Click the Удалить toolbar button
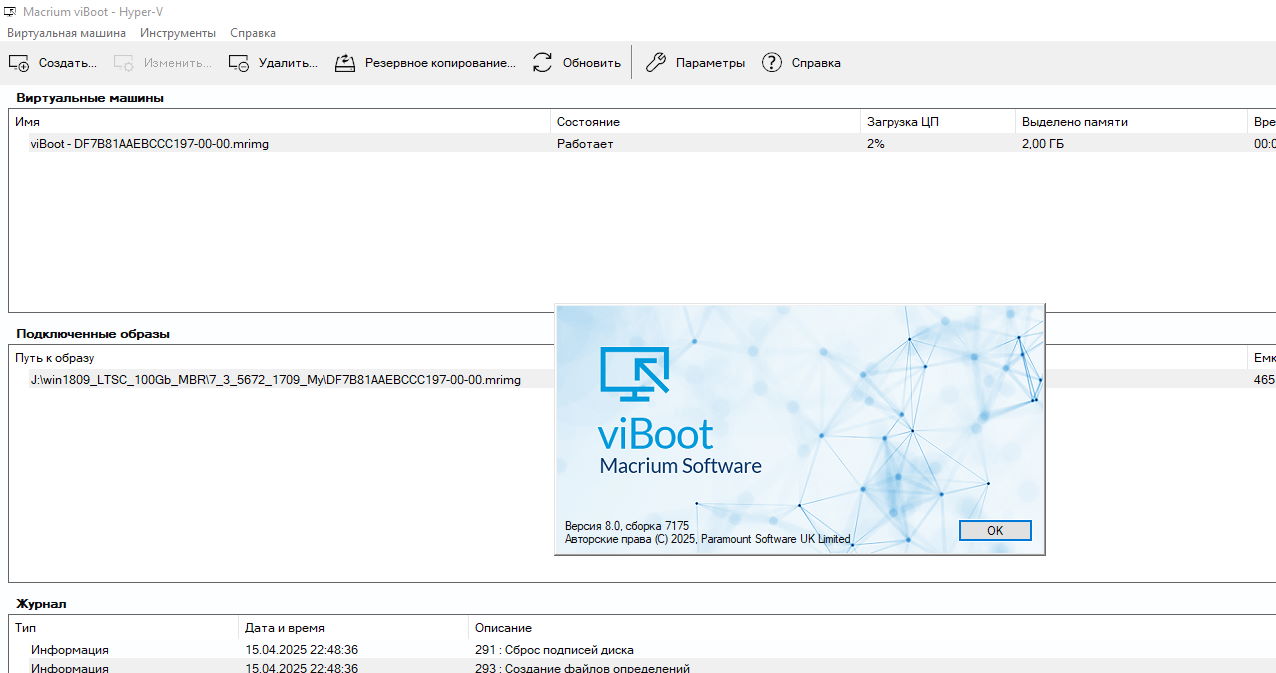The width and height of the screenshot is (1276, 673). tap(273, 63)
